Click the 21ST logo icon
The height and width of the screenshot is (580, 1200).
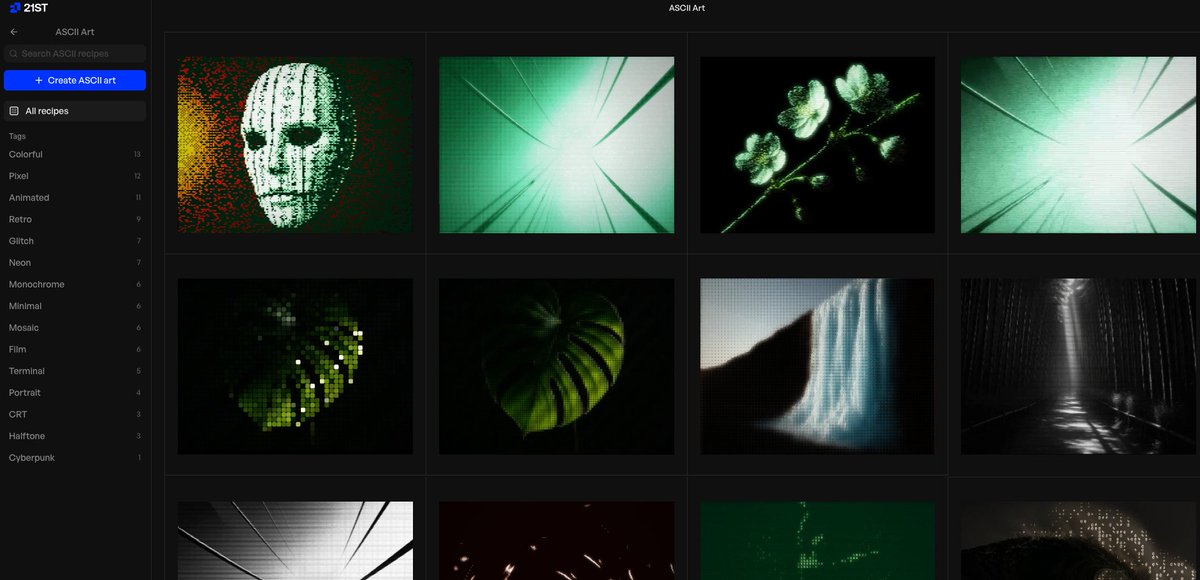(14, 8)
